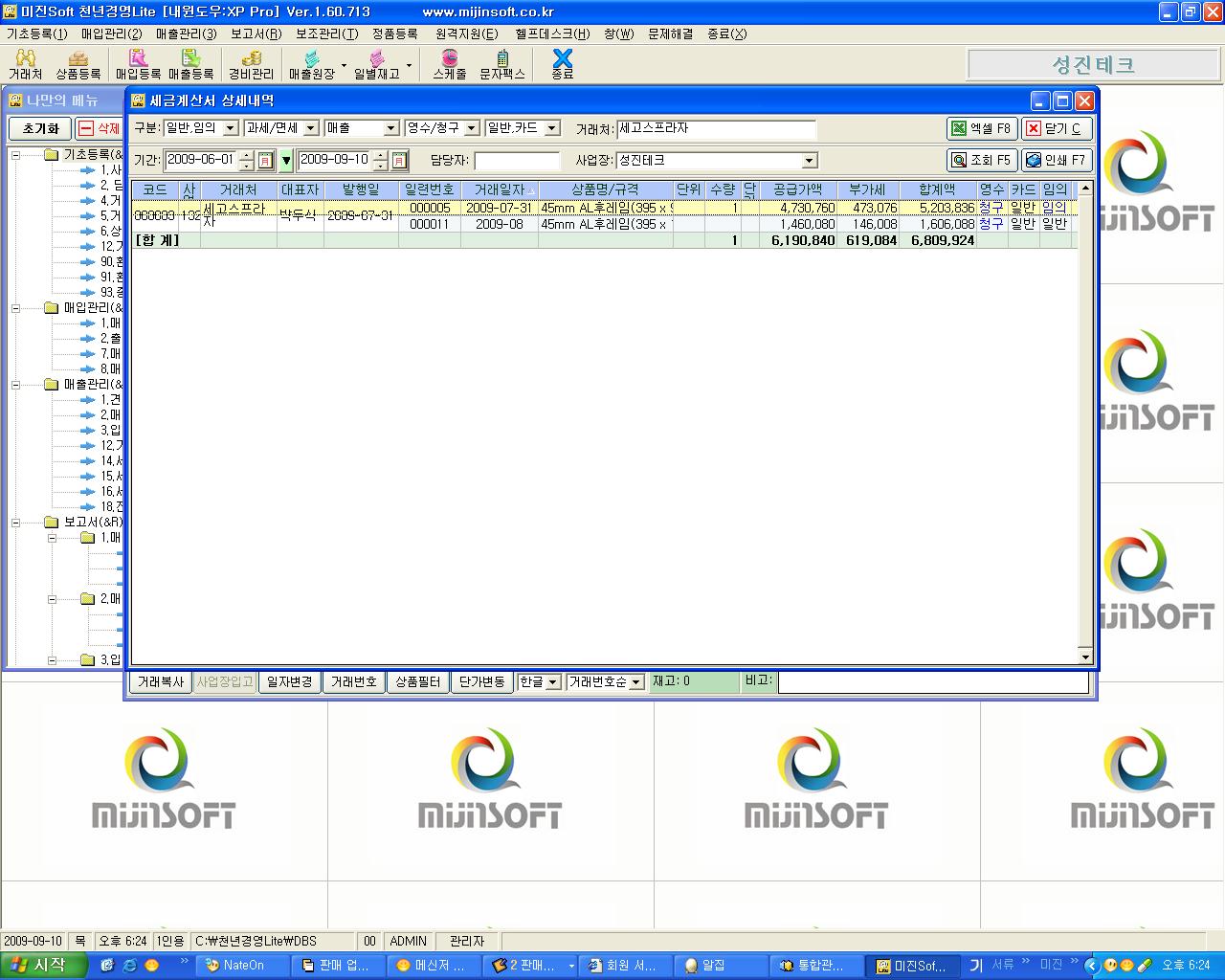Click the 닫기 C close button
1225x980 pixels.
pos(1057,128)
